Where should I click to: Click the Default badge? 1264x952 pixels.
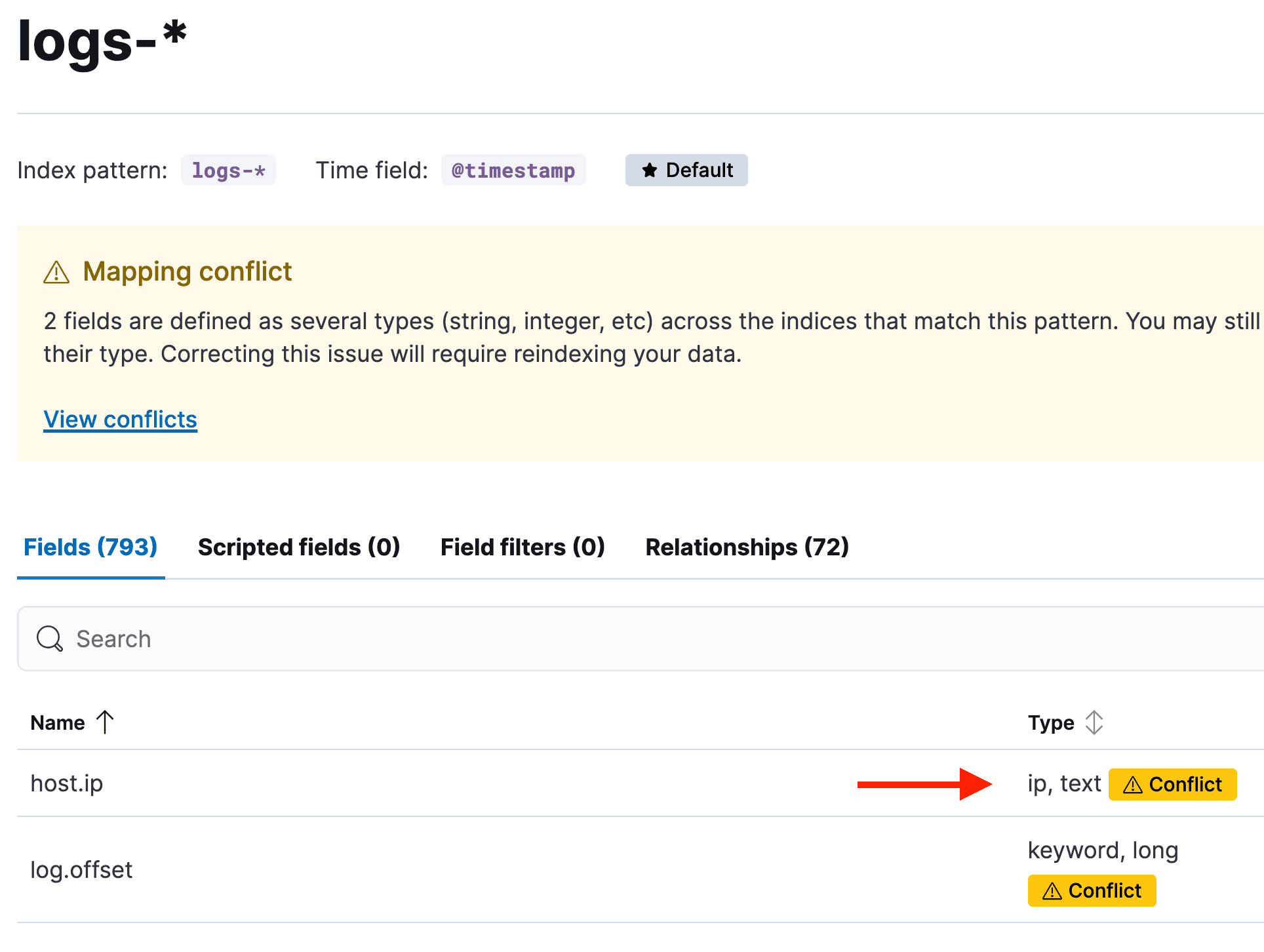pos(686,170)
